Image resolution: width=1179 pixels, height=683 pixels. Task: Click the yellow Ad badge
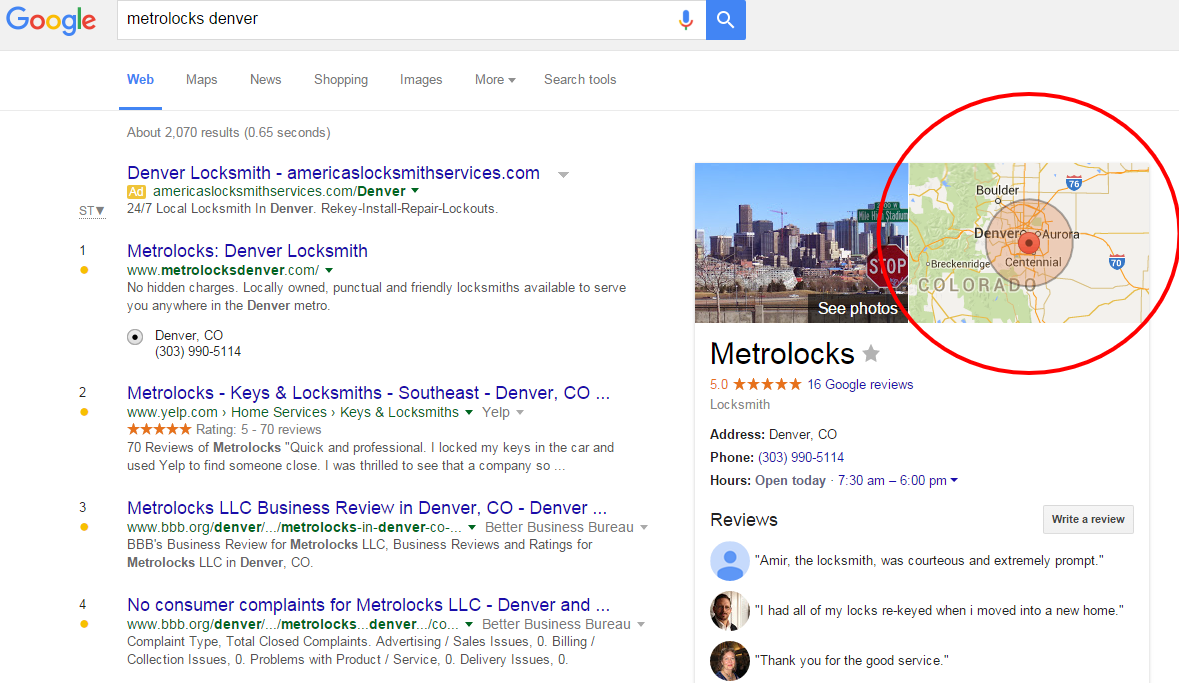137,191
